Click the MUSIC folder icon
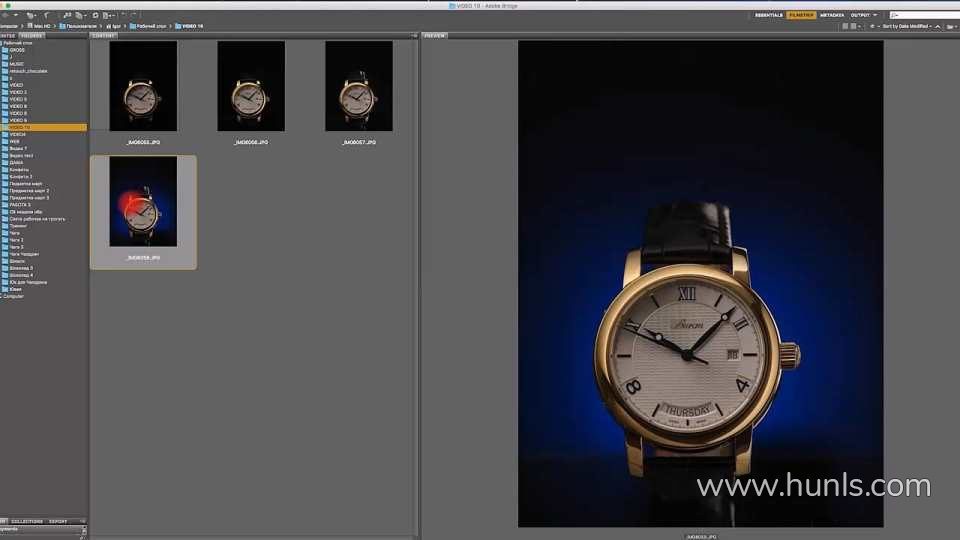 5,64
